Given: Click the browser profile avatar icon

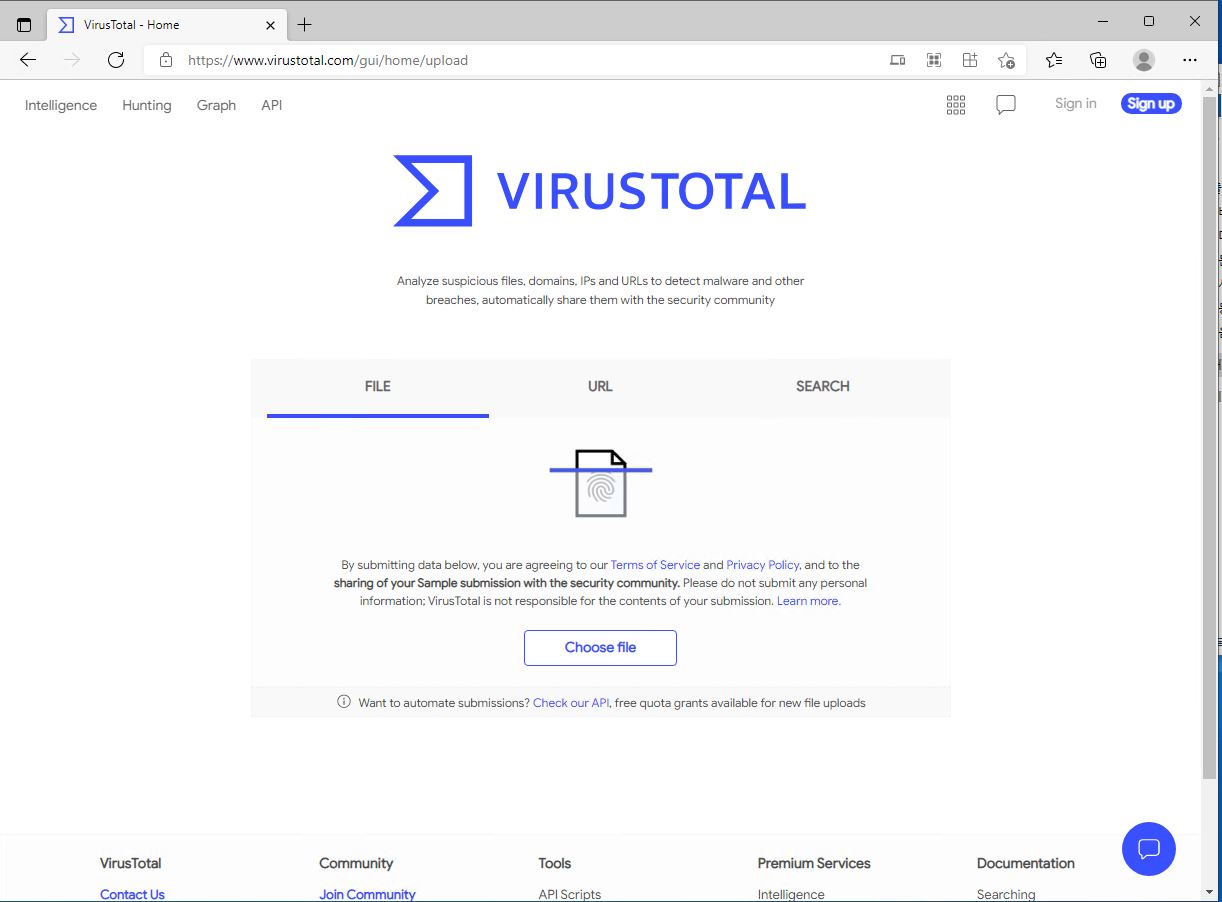Looking at the screenshot, I should point(1144,60).
